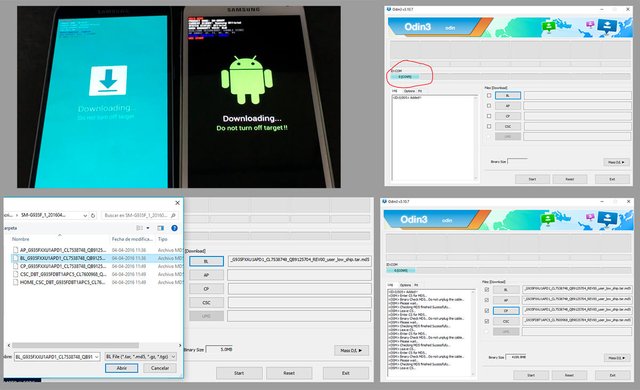Click the AP button in the Odin window behind the dialog
This screenshot has height=390, width=640.
click(206, 275)
